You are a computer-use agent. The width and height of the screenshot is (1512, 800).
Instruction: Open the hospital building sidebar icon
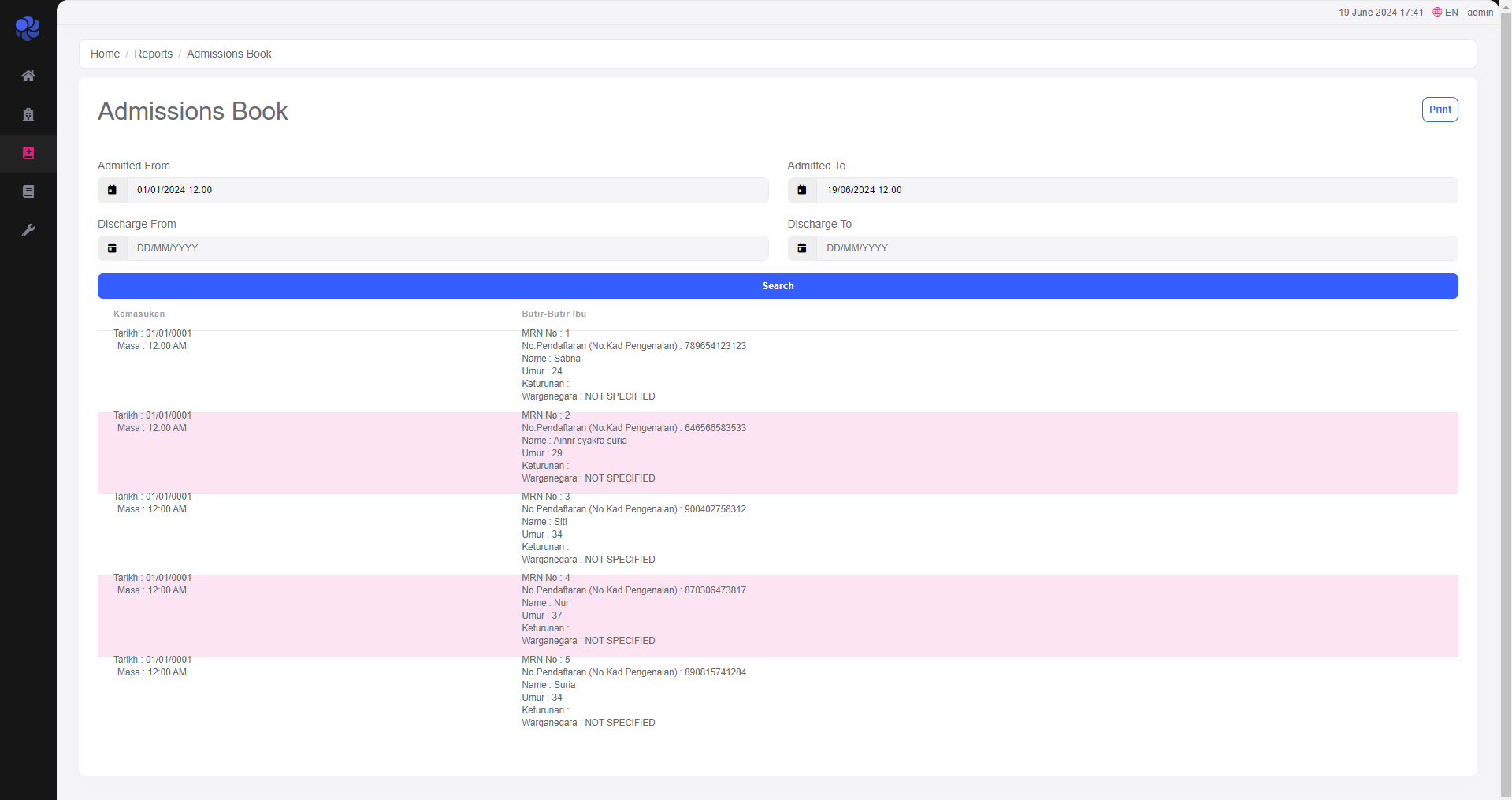pos(28,114)
